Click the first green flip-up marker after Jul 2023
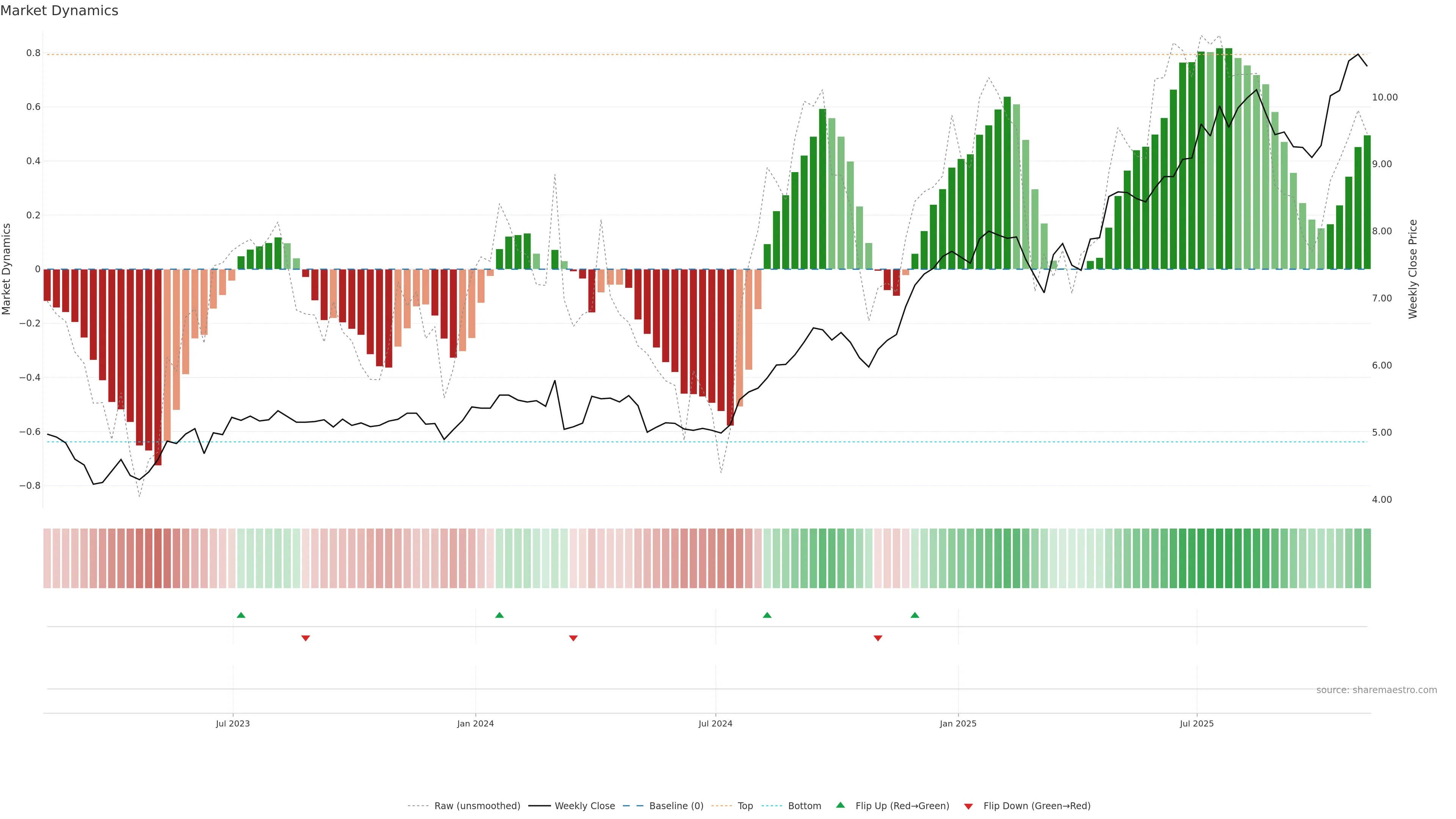 (241, 615)
